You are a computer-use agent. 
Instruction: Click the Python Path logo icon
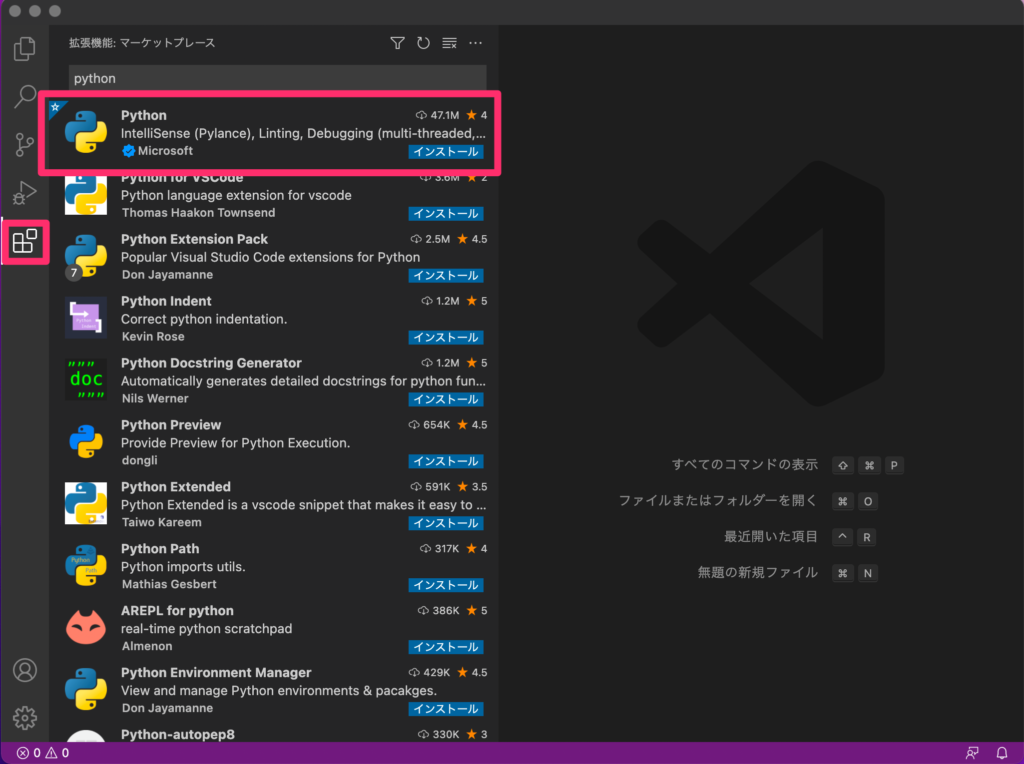(86, 565)
